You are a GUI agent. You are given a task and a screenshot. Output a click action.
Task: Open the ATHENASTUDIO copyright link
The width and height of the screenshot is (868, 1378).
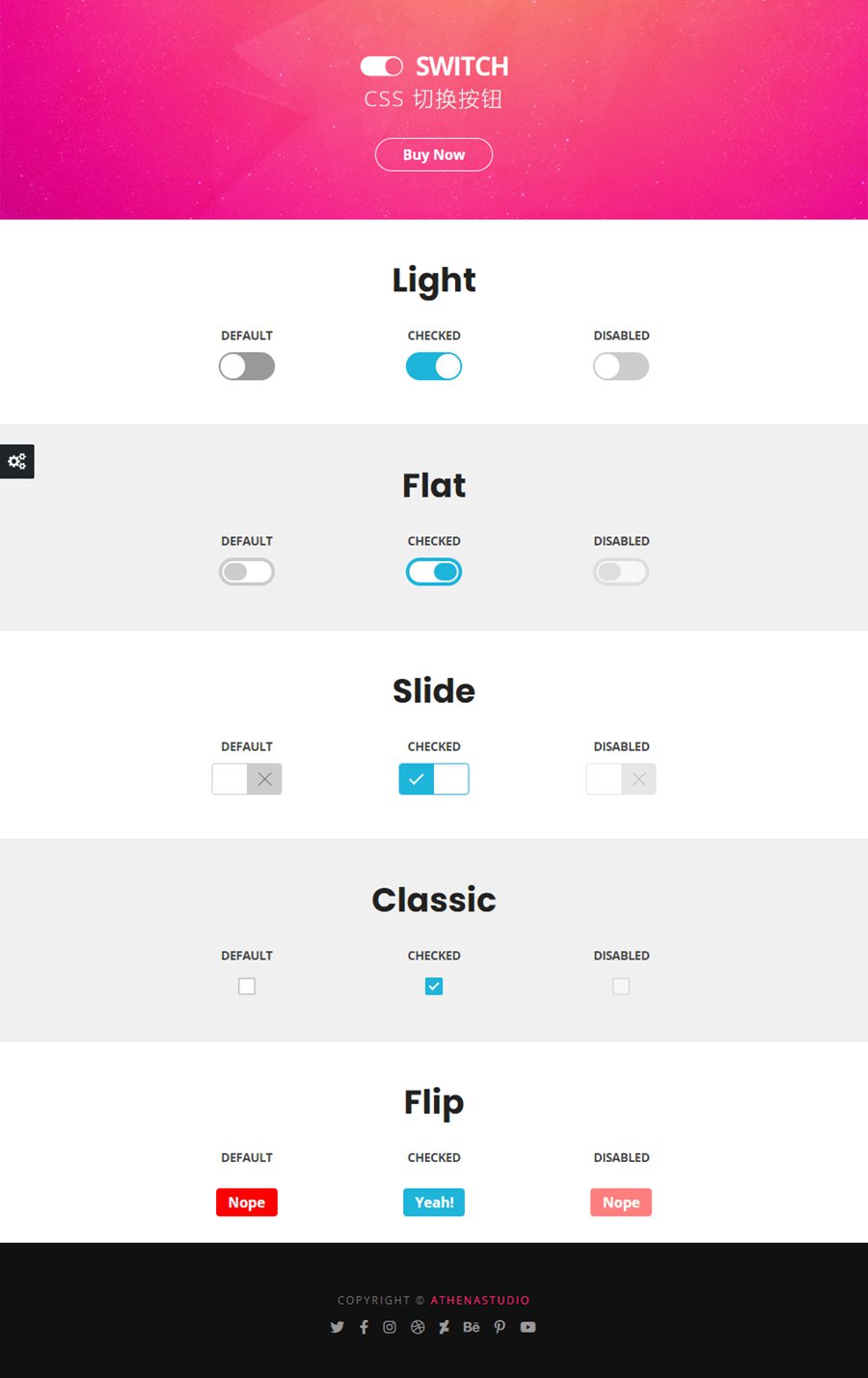click(x=480, y=1300)
